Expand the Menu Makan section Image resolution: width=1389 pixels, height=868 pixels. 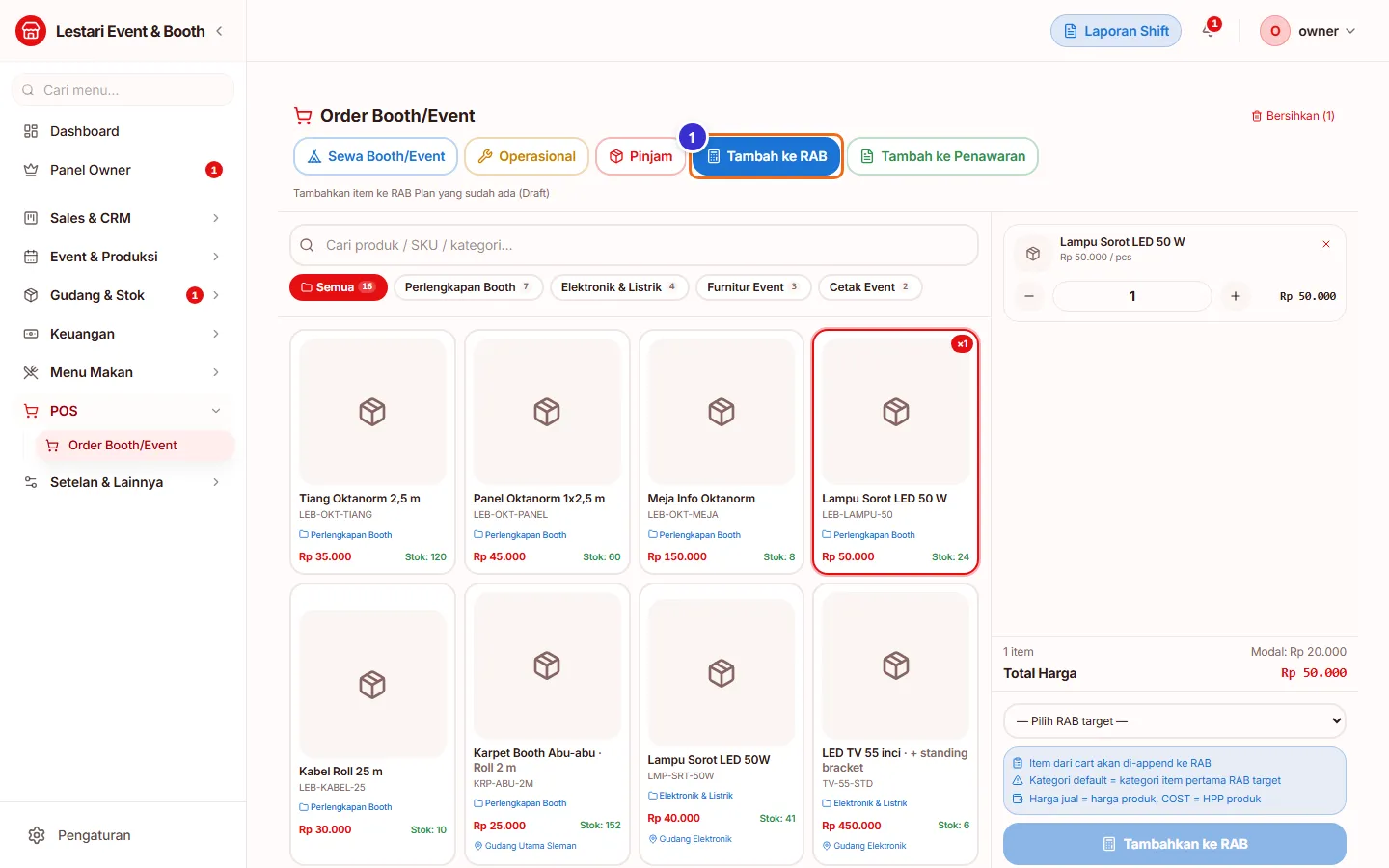coord(123,372)
